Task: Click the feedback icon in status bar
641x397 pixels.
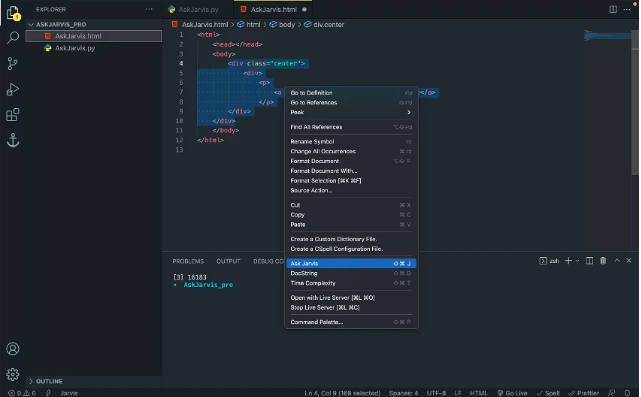Action: 612,393
